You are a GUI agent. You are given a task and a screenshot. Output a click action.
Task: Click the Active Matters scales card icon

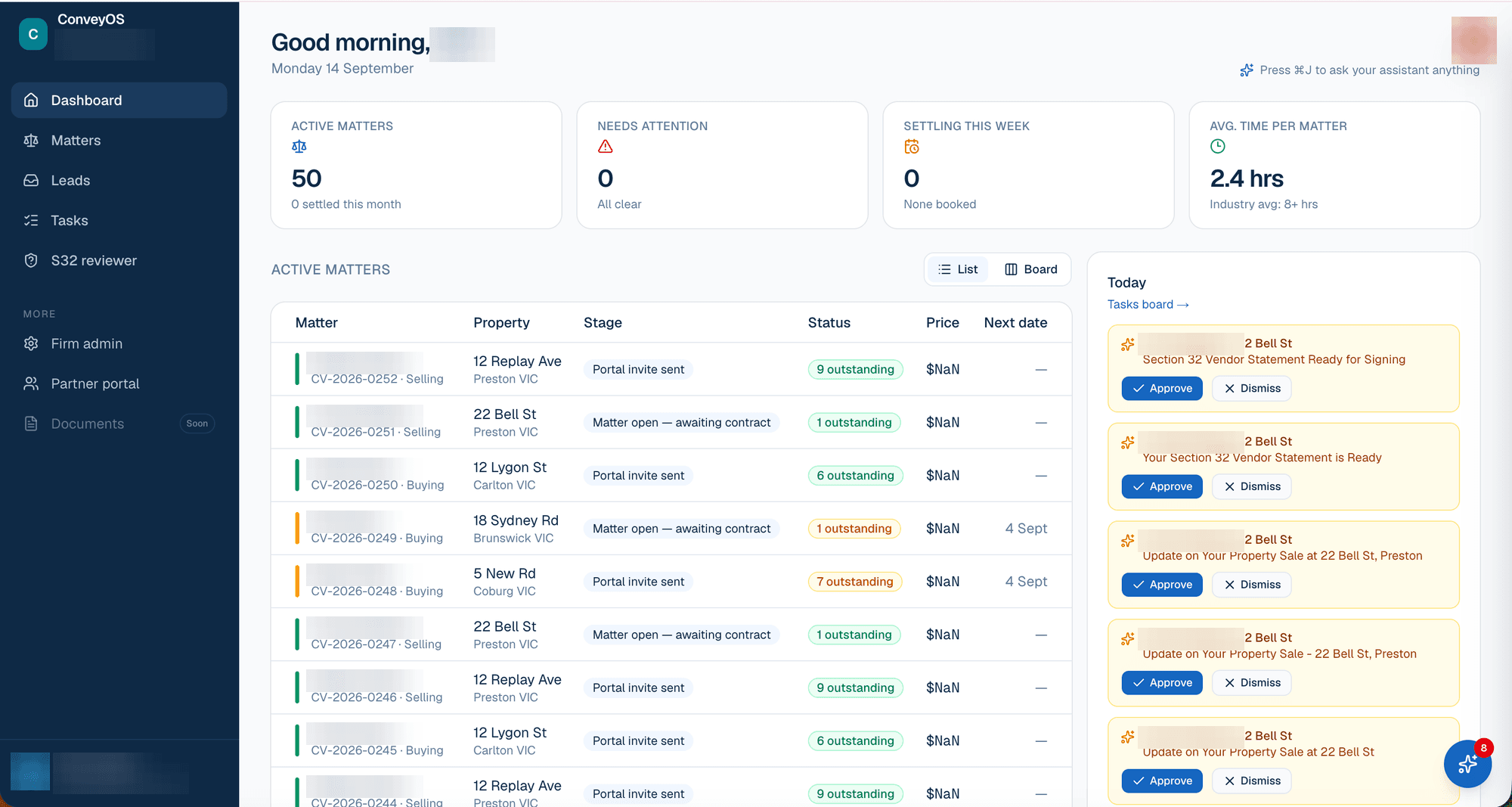(299, 147)
